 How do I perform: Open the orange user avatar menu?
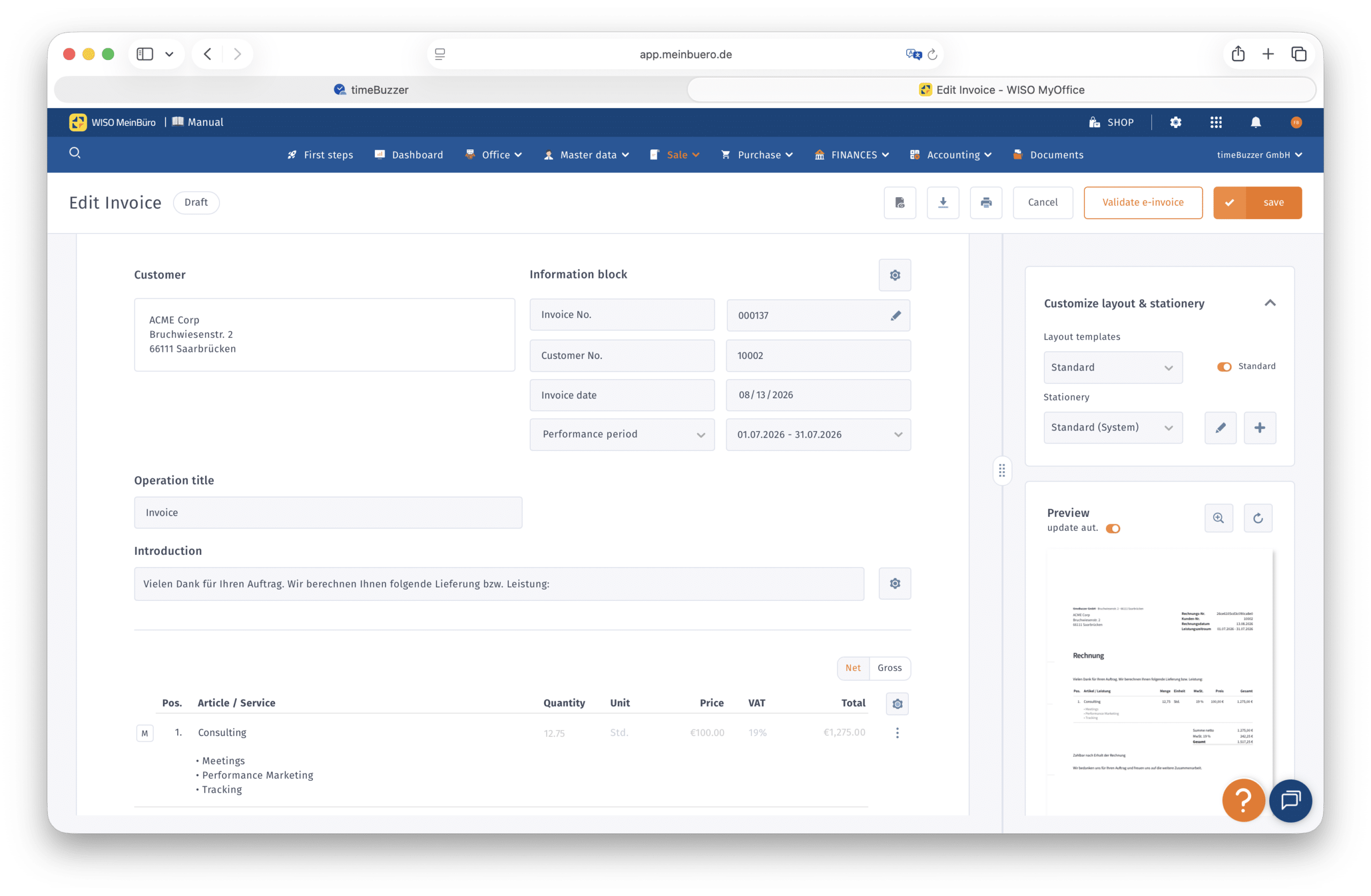[x=1296, y=122]
